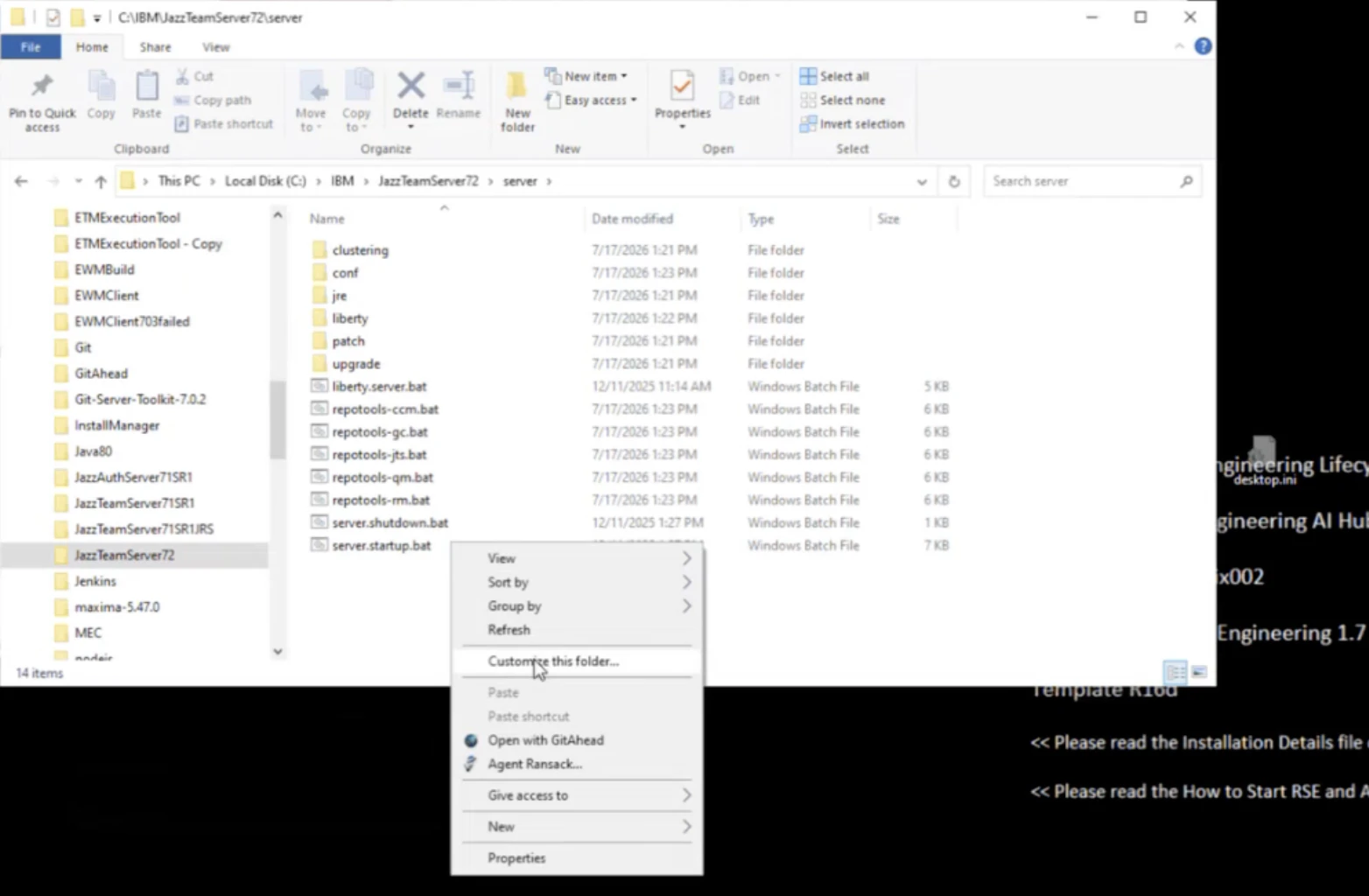Open the Recent locations dropdown arrow
The width and height of the screenshot is (1369, 896).
point(78,181)
